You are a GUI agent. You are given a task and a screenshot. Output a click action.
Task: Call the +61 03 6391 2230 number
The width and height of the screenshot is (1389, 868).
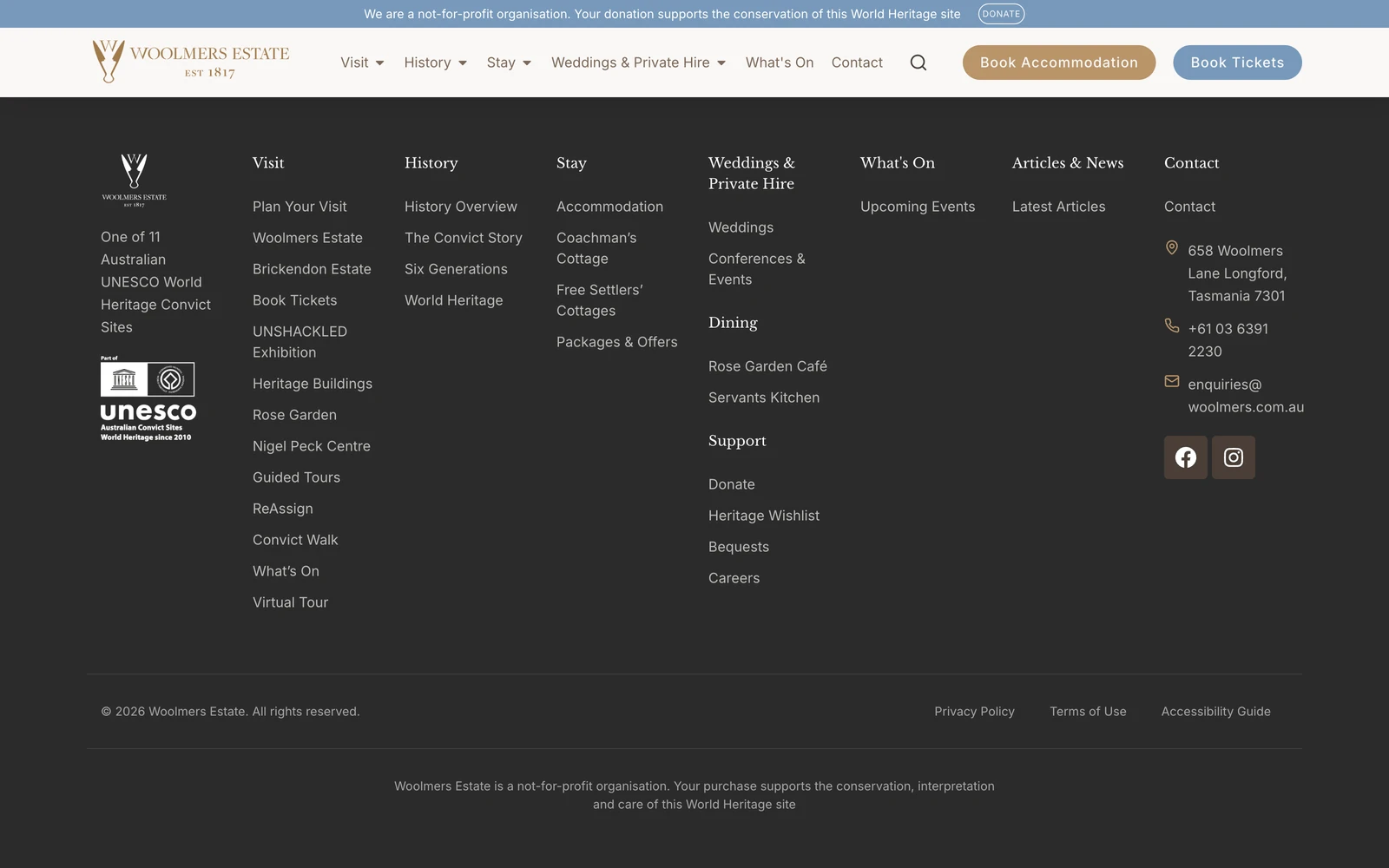point(1228,340)
